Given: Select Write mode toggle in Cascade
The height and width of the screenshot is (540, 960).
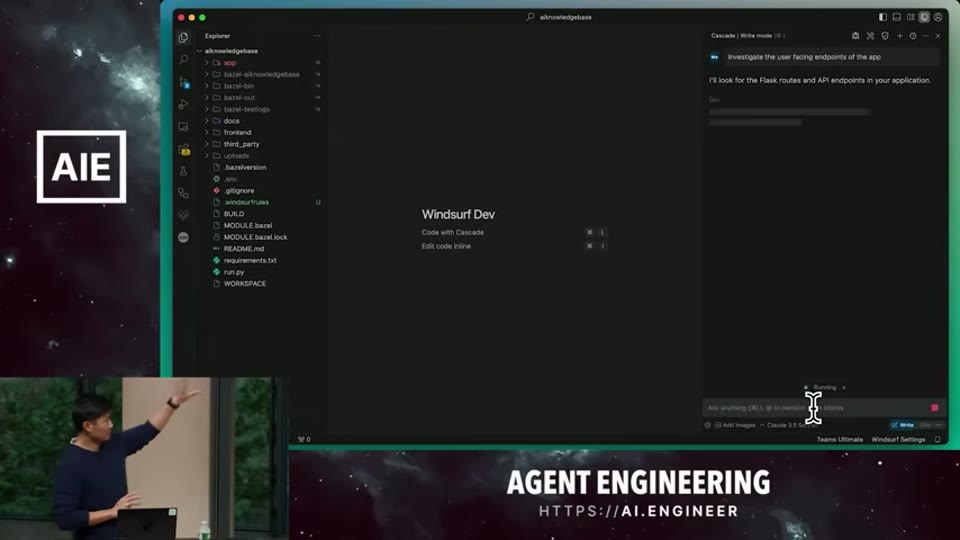Looking at the screenshot, I should pos(903,425).
